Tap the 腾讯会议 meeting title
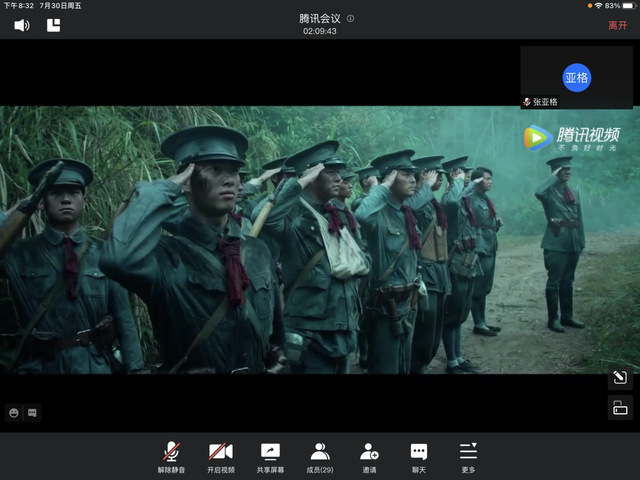 [320, 18]
